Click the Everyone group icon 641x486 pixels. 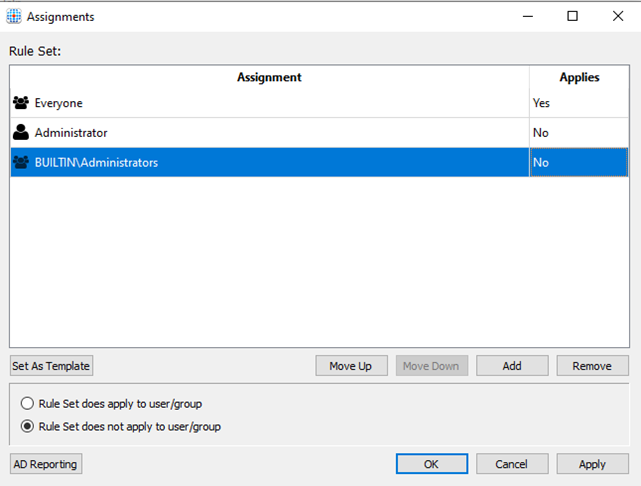click(x=21, y=103)
